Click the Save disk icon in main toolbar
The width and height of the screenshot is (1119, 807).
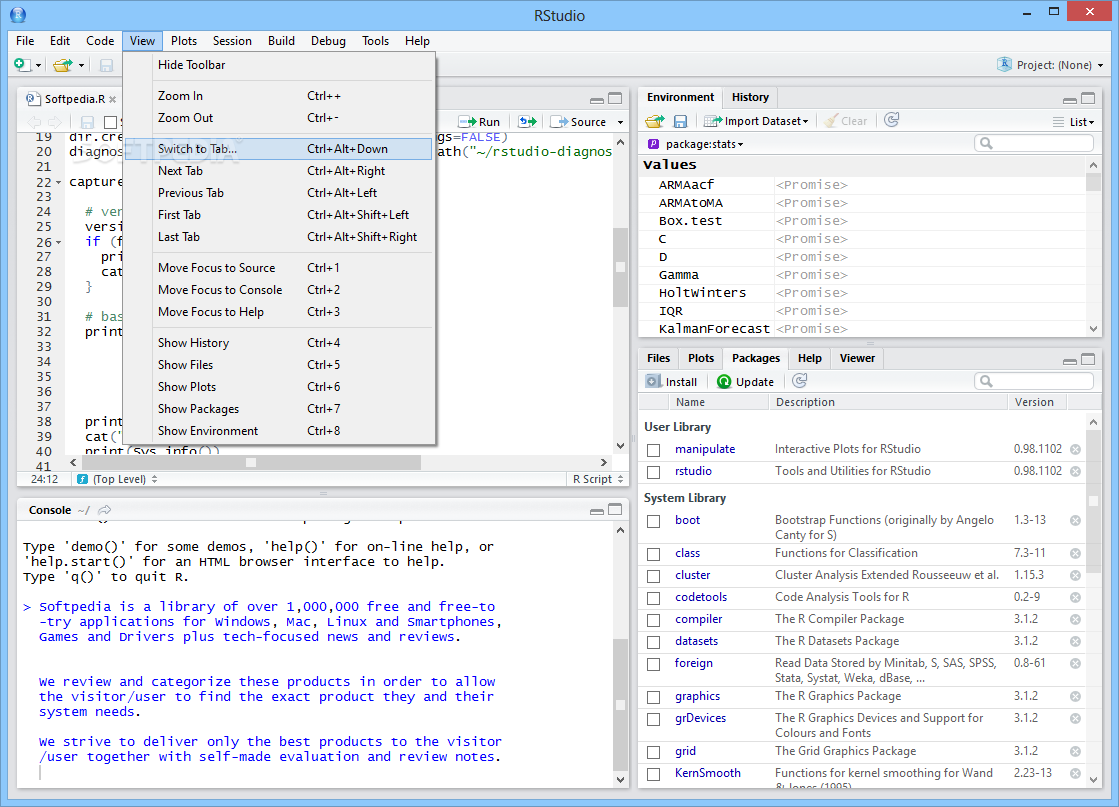pos(106,66)
